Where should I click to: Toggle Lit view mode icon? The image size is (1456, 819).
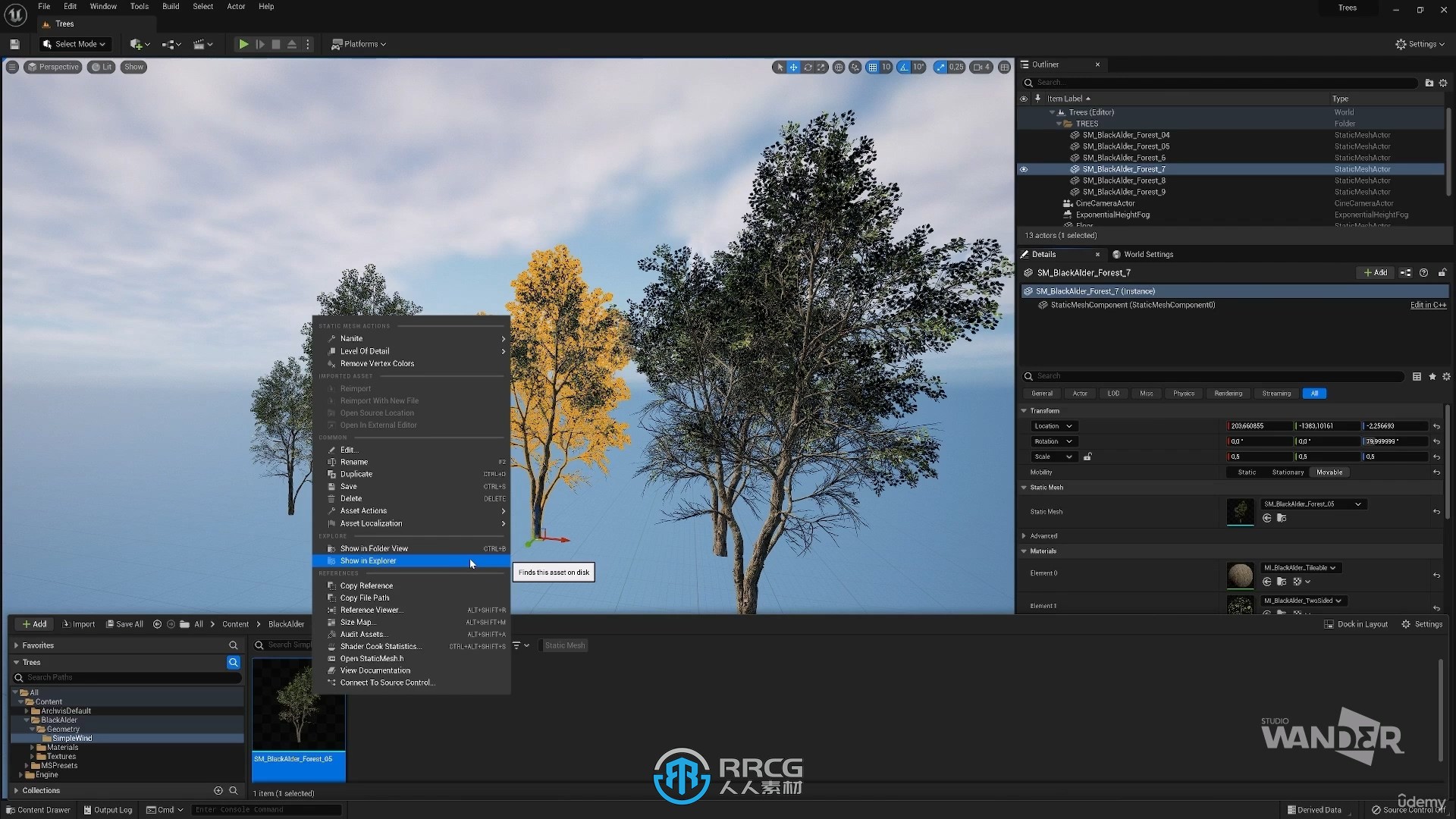(105, 67)
